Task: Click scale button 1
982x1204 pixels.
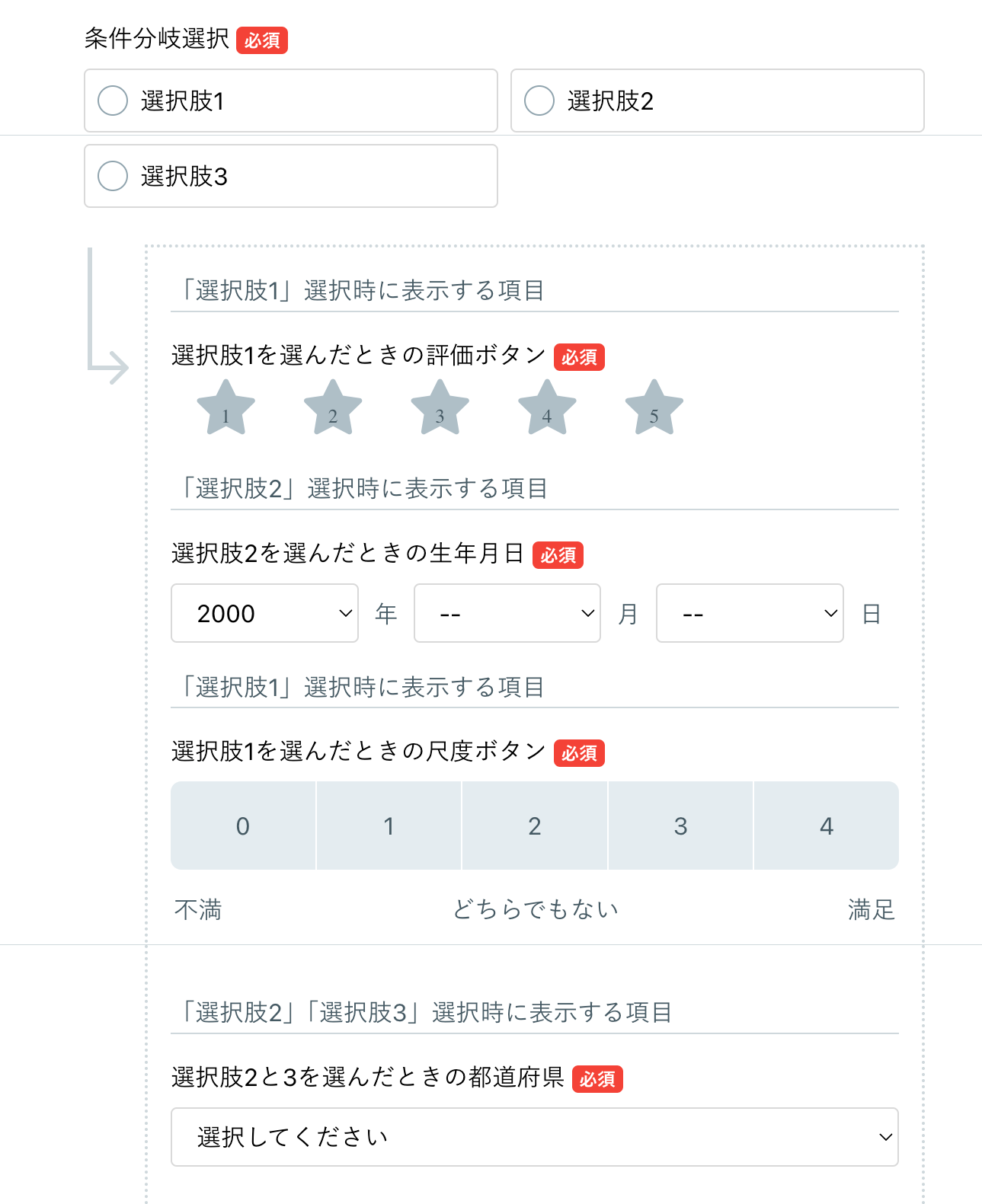Action: click(x=389, y=826)
